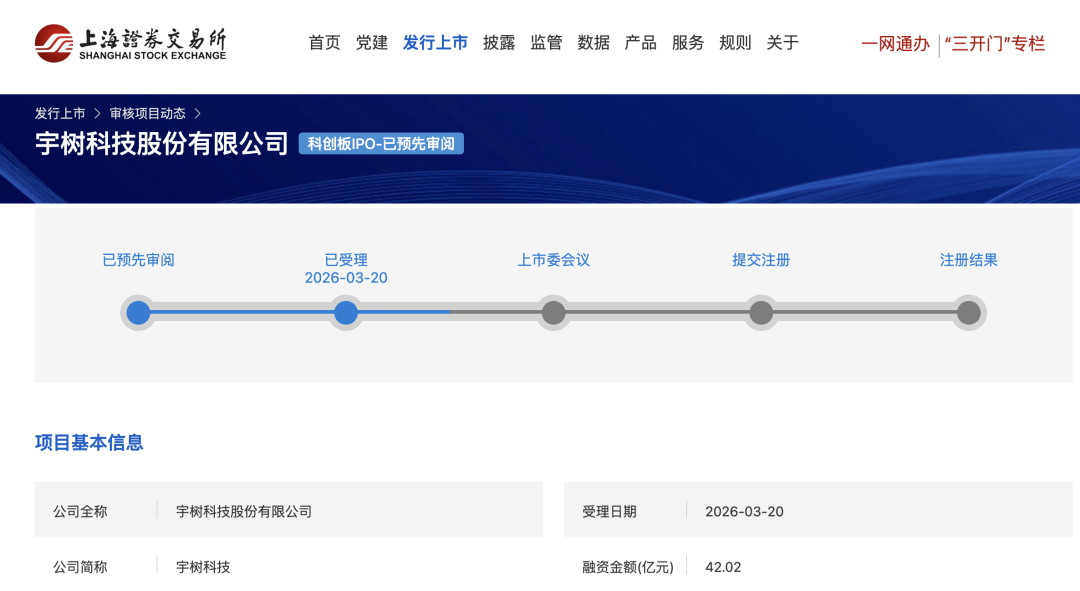Click the Shanghai Stock Exchange logo
The image size is (1080, 591).
(x=130, y=43)
